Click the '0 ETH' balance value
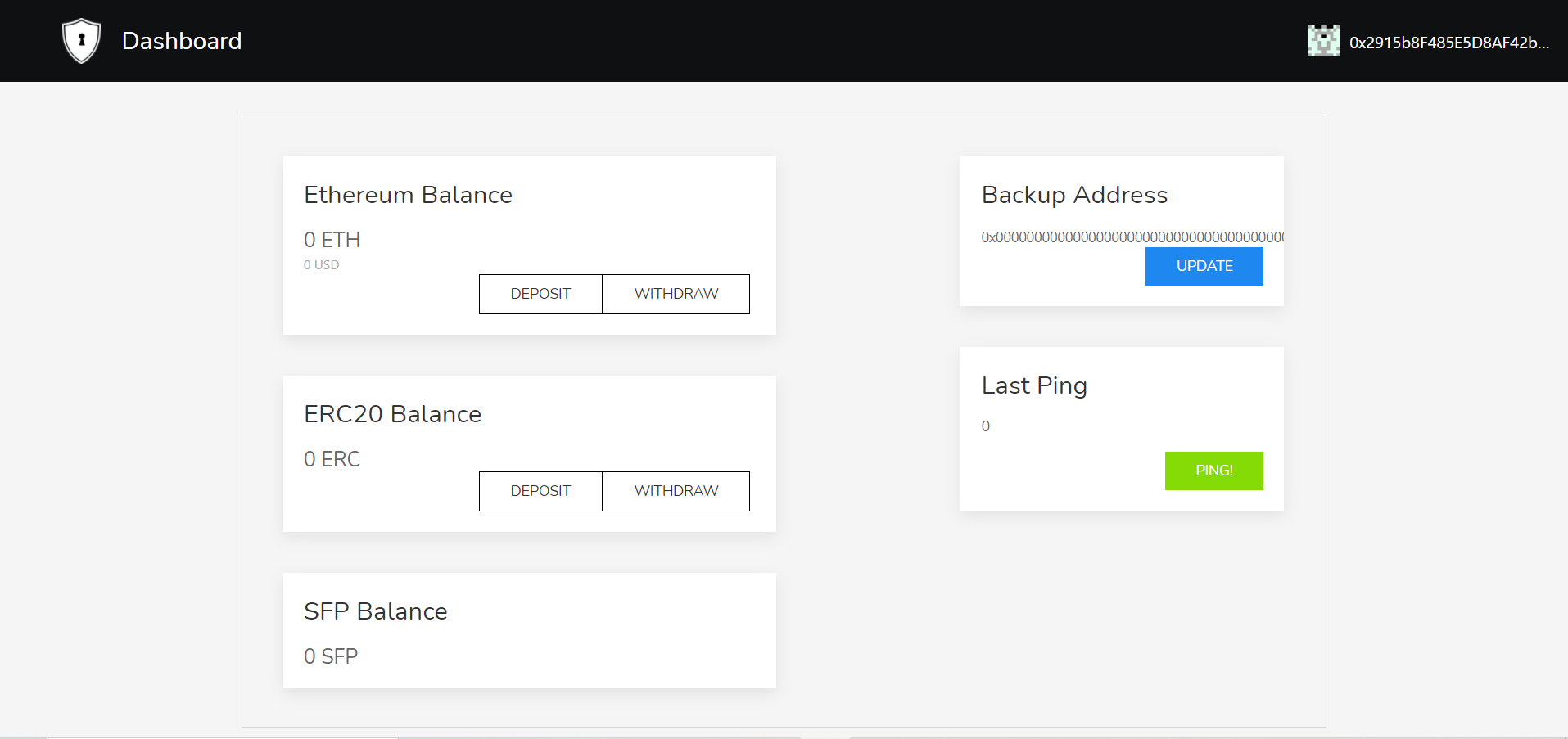 click(x=332, y=240)
